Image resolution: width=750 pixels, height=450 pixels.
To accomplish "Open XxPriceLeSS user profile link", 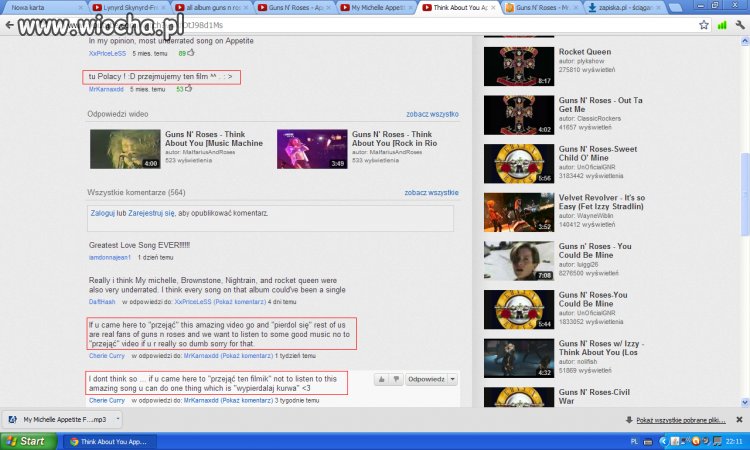I will (108, 54).
